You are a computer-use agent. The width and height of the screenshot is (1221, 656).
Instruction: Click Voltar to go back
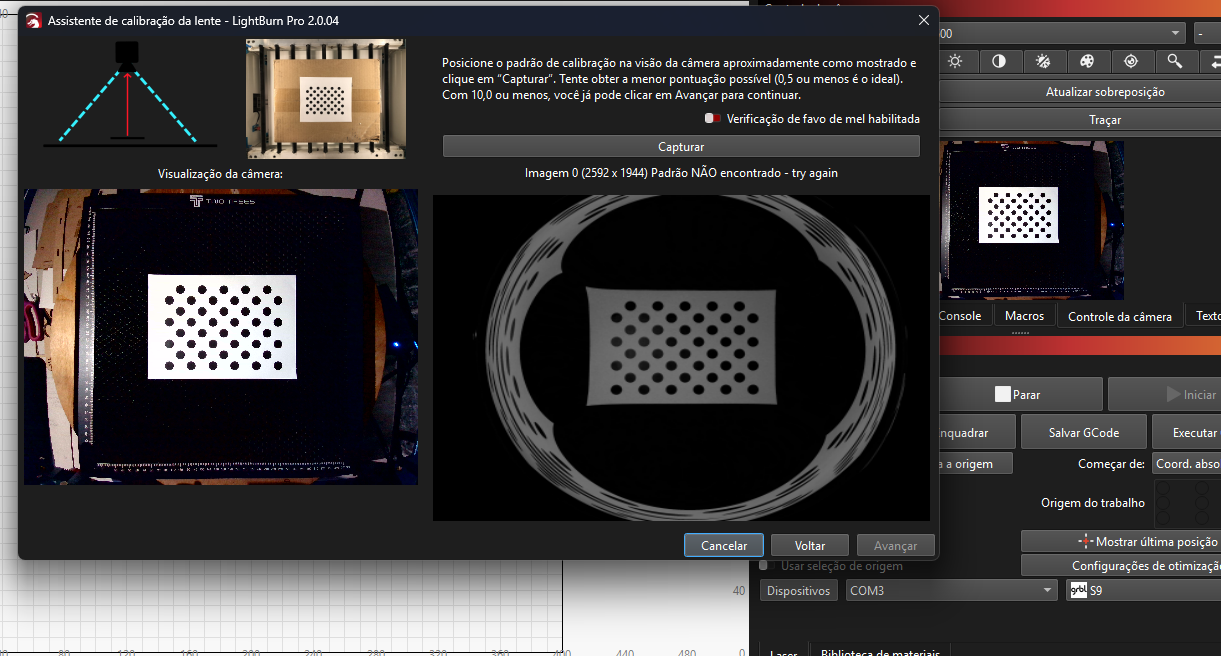809,546
